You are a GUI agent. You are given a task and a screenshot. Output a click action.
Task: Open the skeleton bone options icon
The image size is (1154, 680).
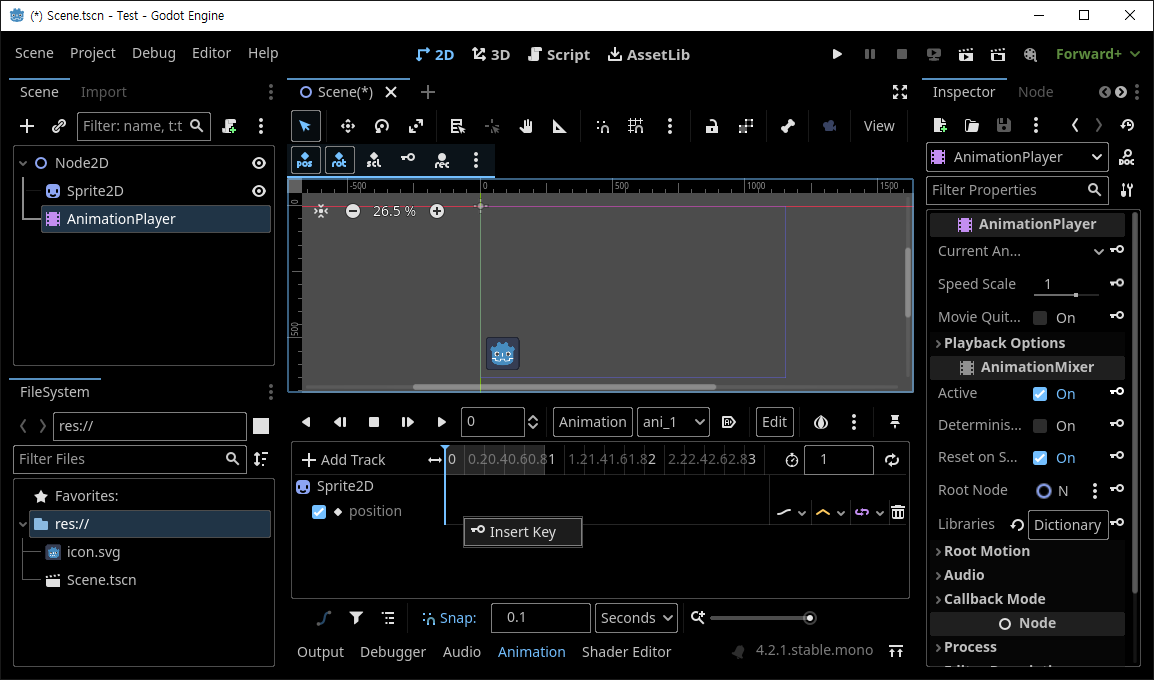[x=787, y=127]
